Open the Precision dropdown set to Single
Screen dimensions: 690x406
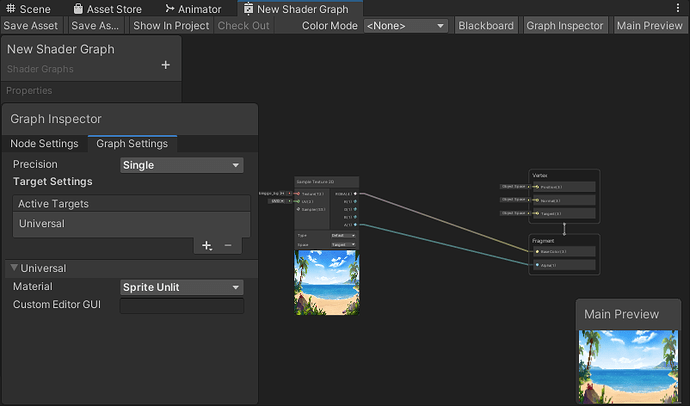pos(182,165)
